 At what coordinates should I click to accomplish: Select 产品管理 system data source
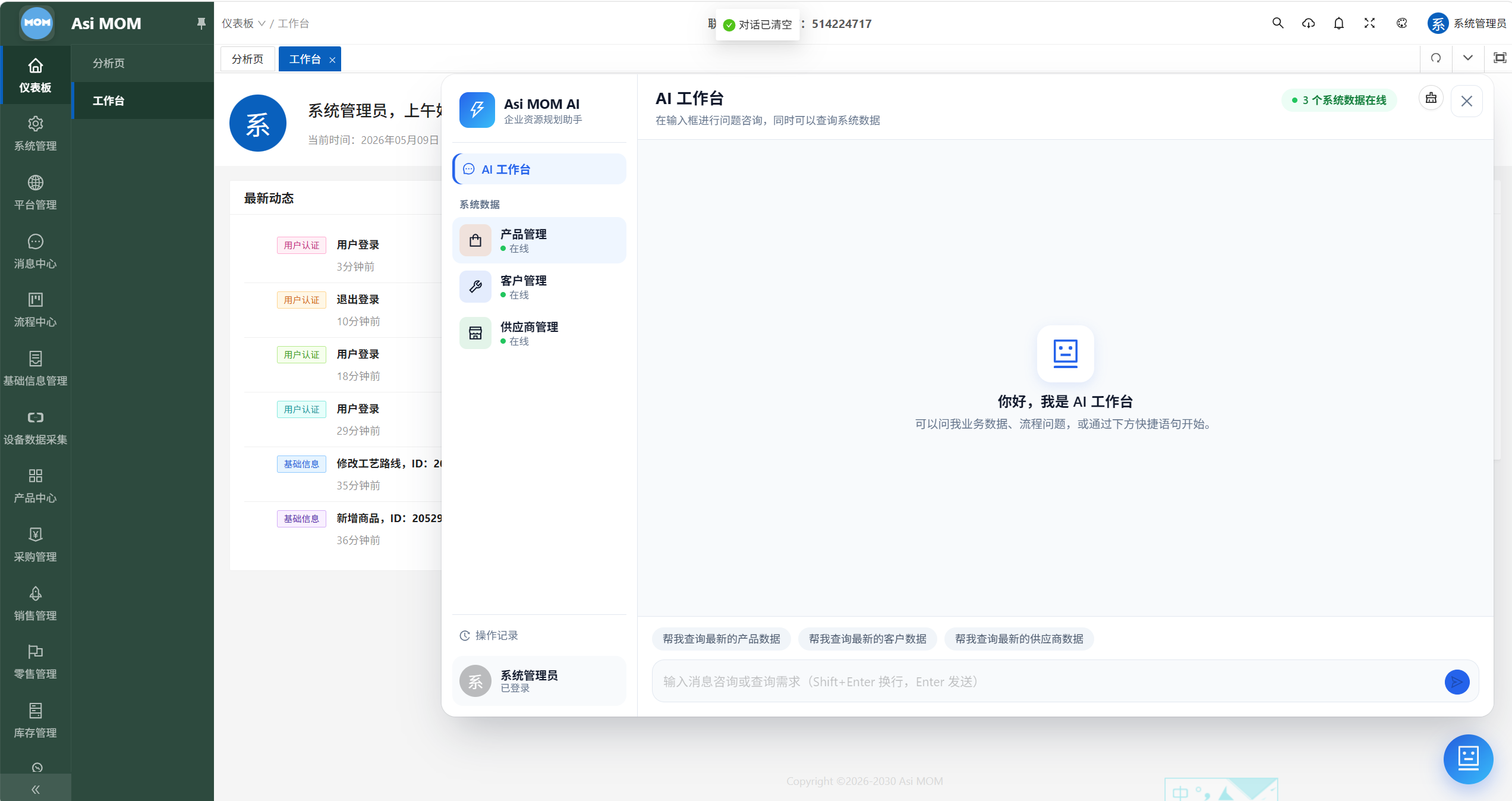click(539, 240)
